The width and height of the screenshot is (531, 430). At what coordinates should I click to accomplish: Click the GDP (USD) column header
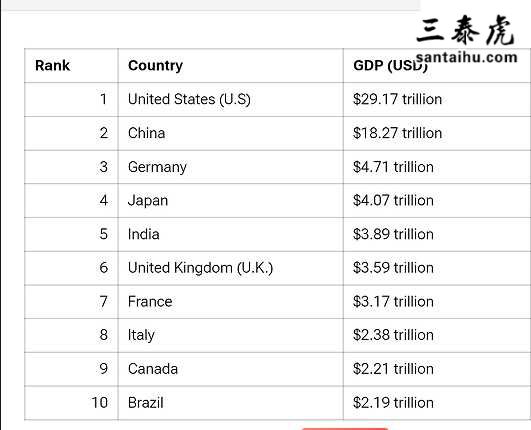[390, 65]
